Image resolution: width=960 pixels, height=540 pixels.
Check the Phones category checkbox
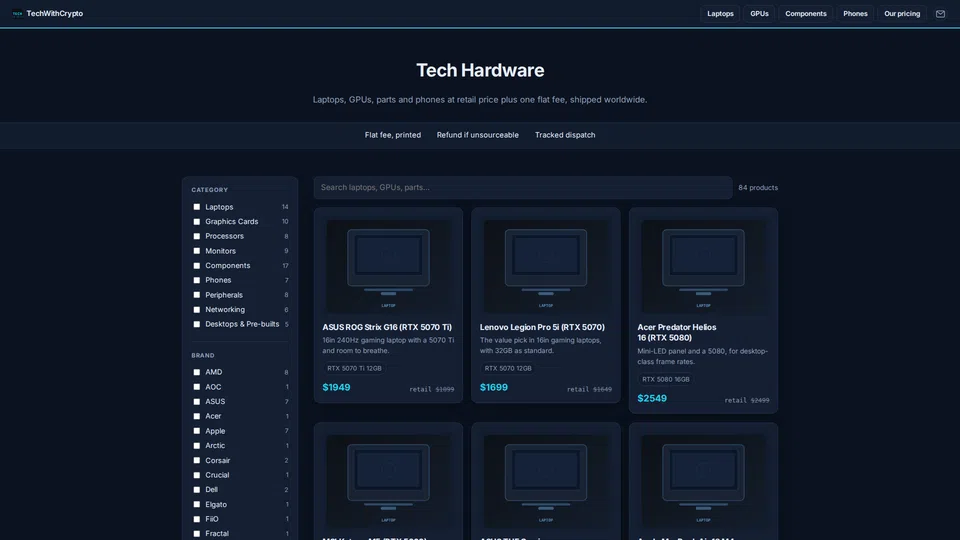(x=197, y=280)
